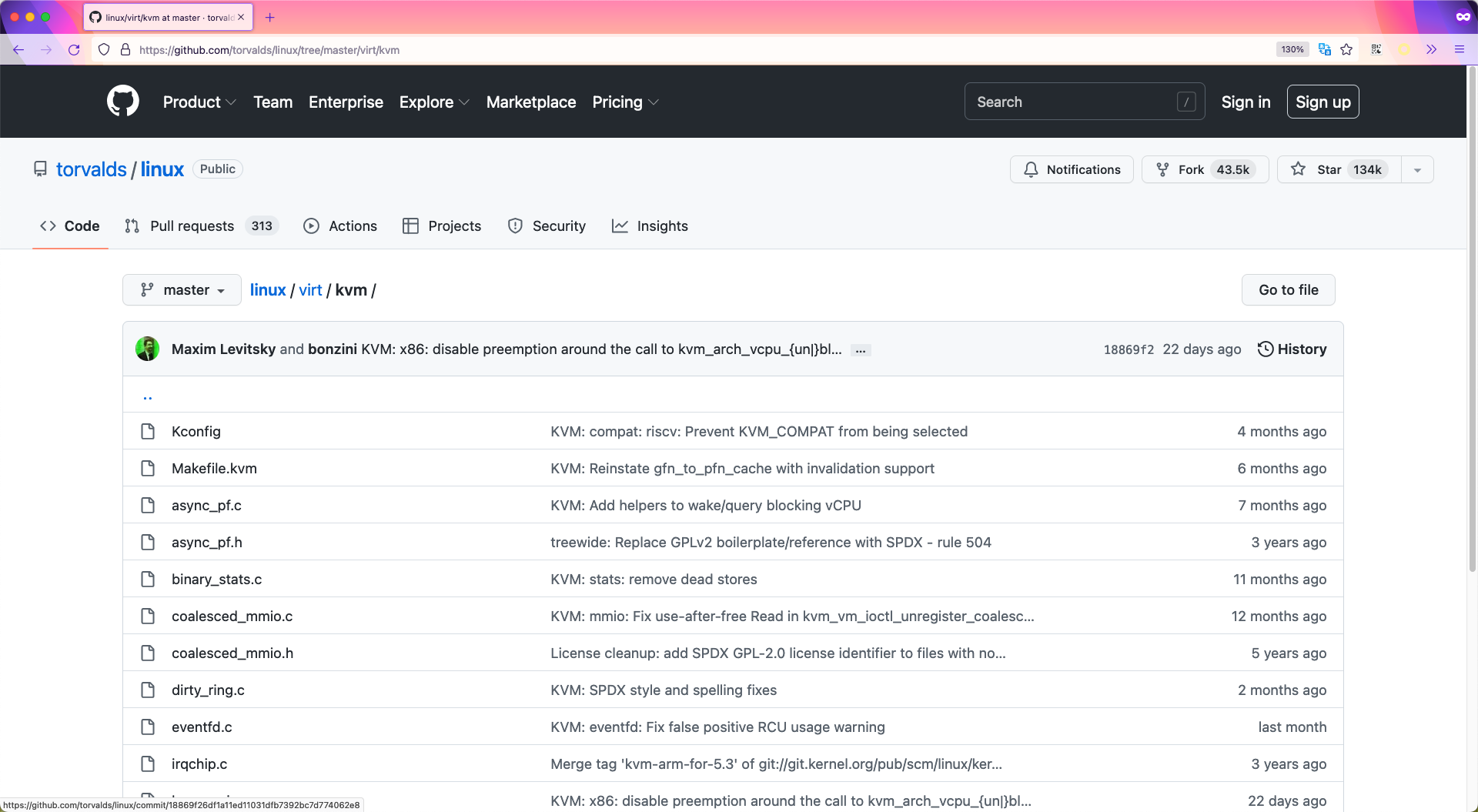Switch to the Pull requests tab
The height and width of the screenshot is (812, 1478).
tap(192, 226)
